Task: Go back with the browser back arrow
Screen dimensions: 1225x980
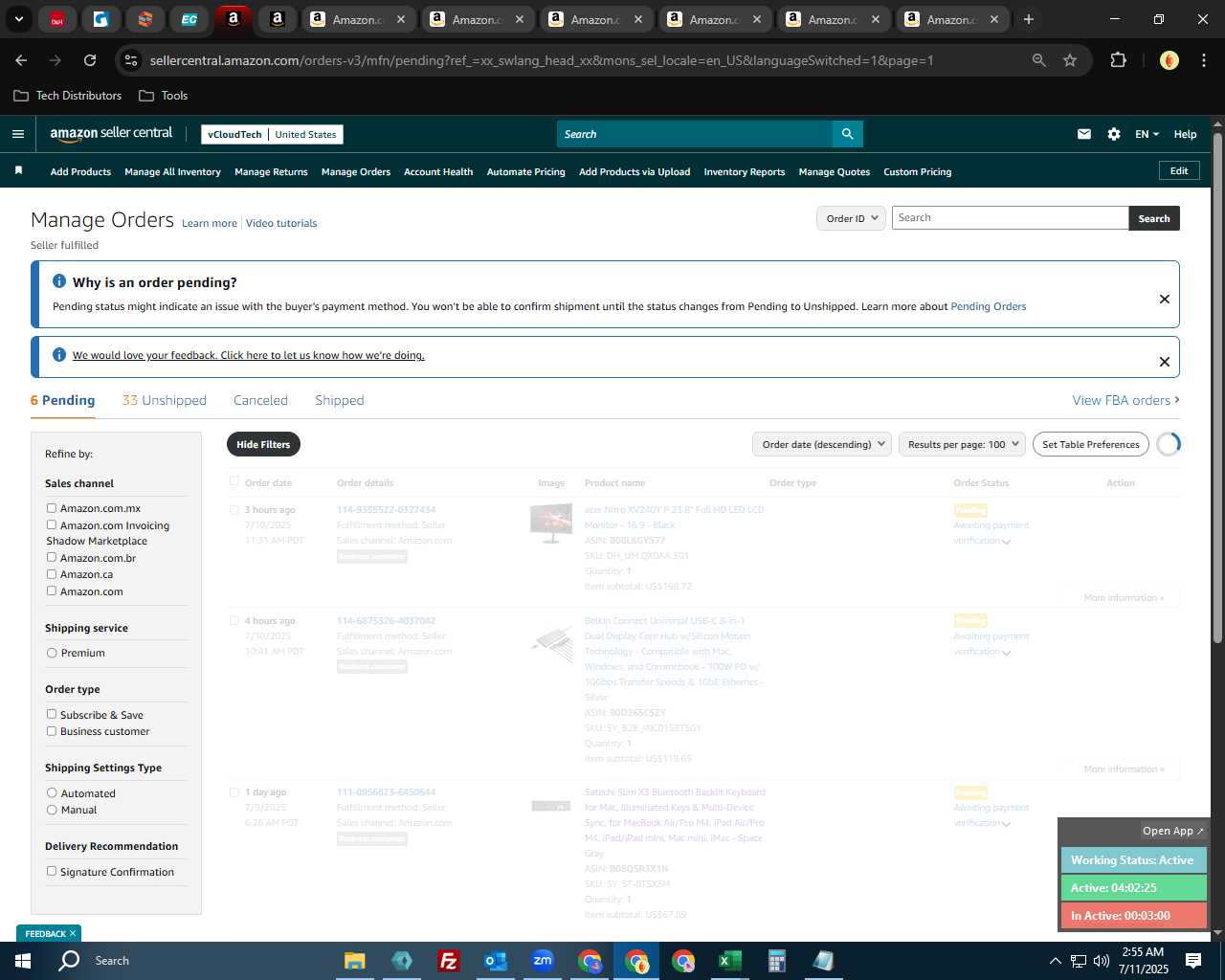Action: (x=21, y=60)
